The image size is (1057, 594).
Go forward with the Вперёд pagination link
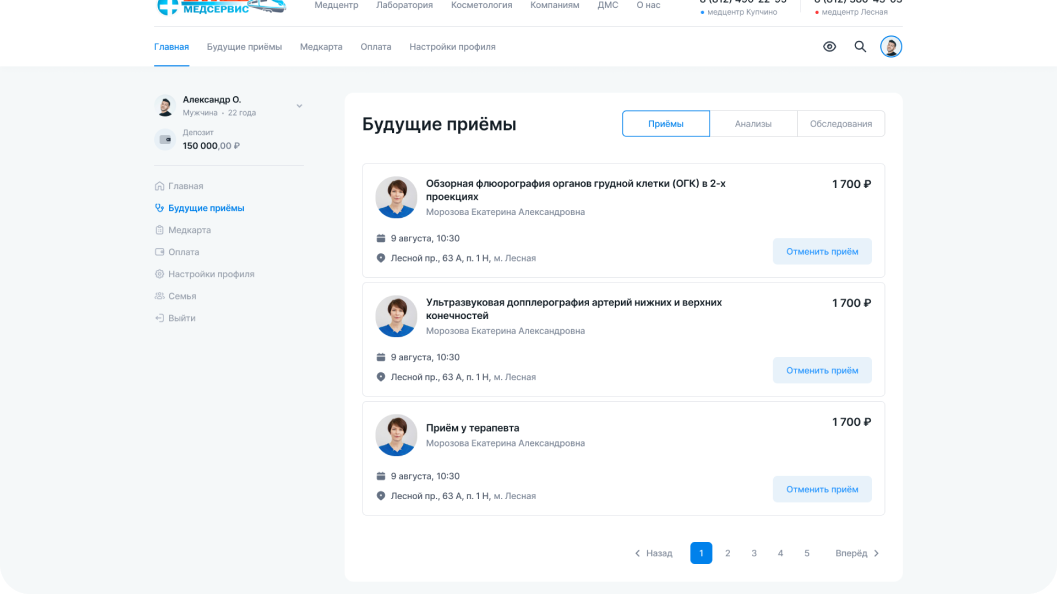(x=857, y=553)
